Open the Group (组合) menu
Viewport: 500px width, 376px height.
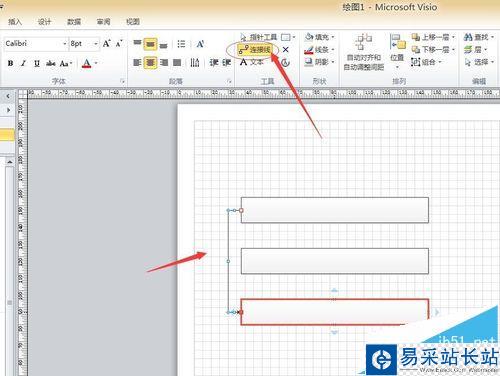click(426, 62)
